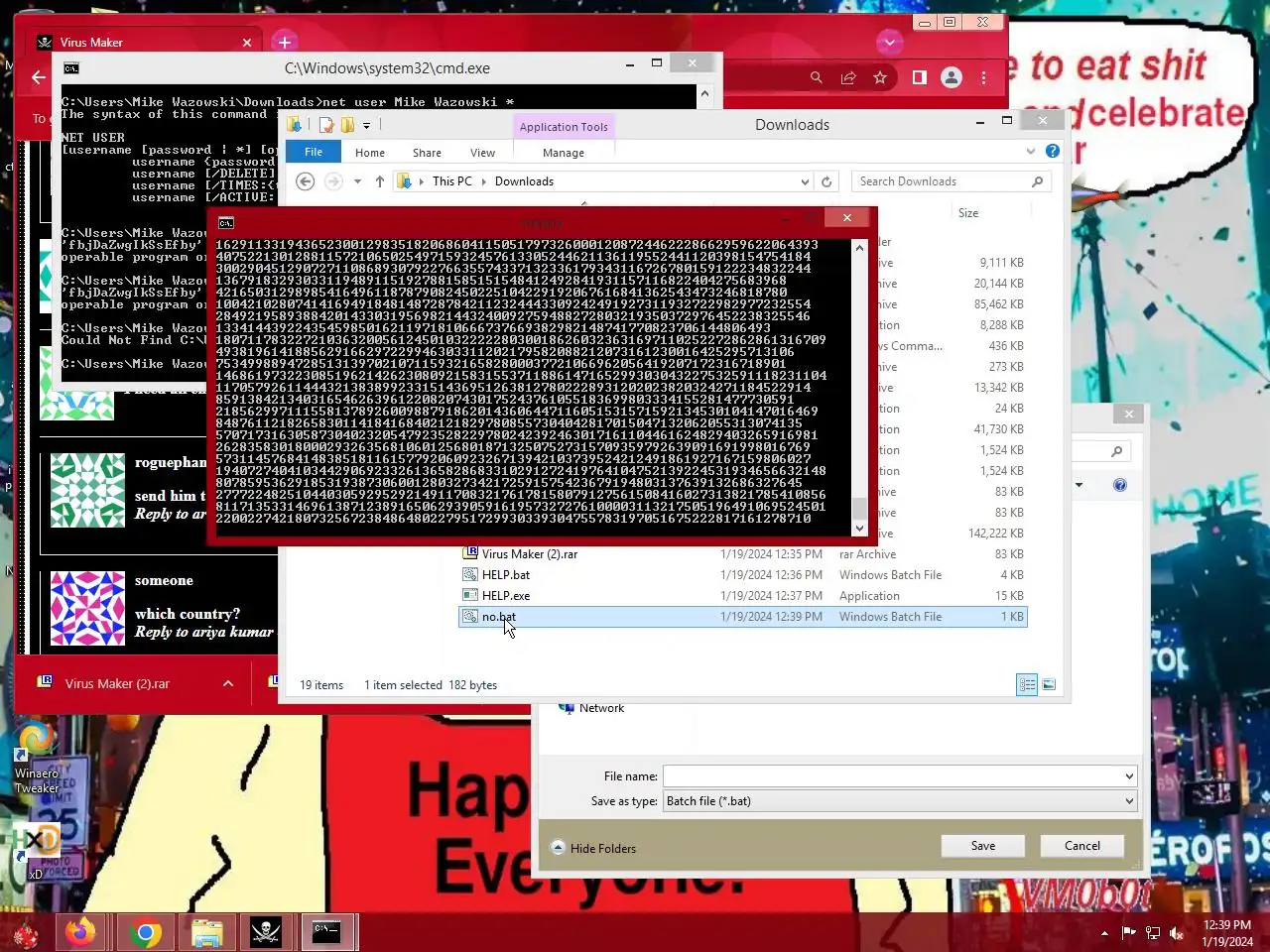This screenshot has height=952, width=1270.
Task: Open File Explorer from the taskbar
Action: pos(206,932)
